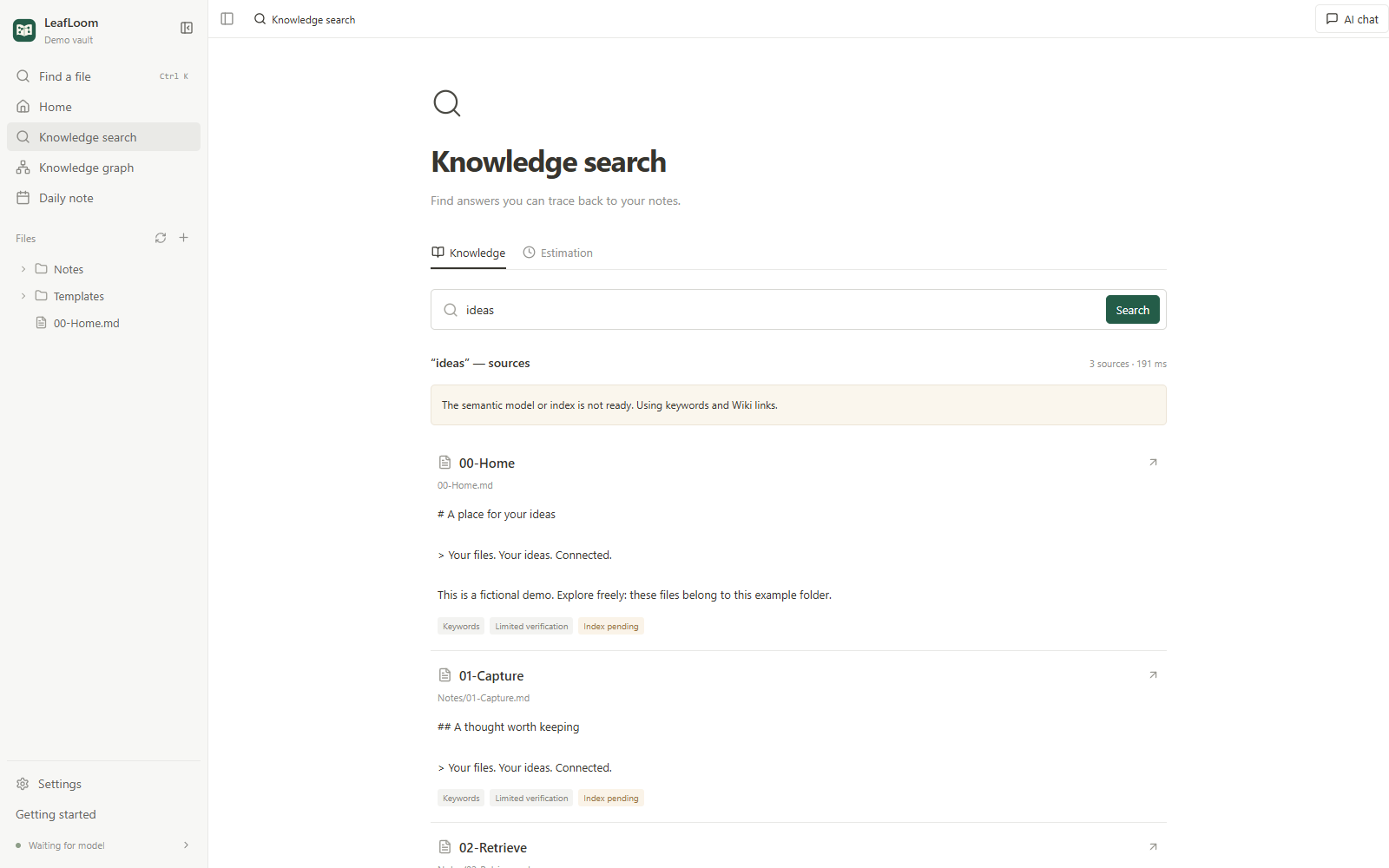Screen dimensions: 1389x868
Task: Select the Notes folder
Action: (x=69, y=269)
